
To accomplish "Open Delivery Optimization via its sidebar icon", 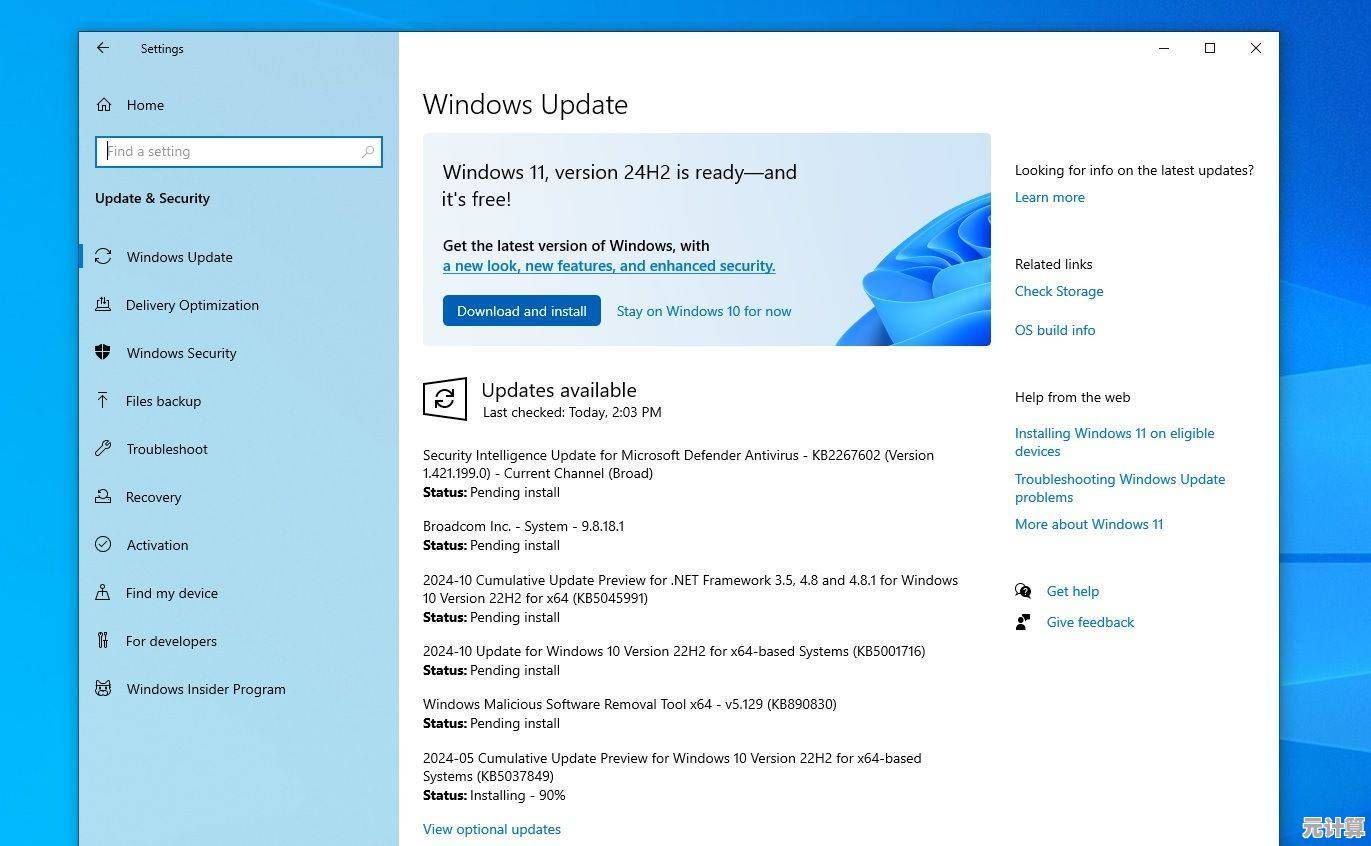I will tap(104, 305).
